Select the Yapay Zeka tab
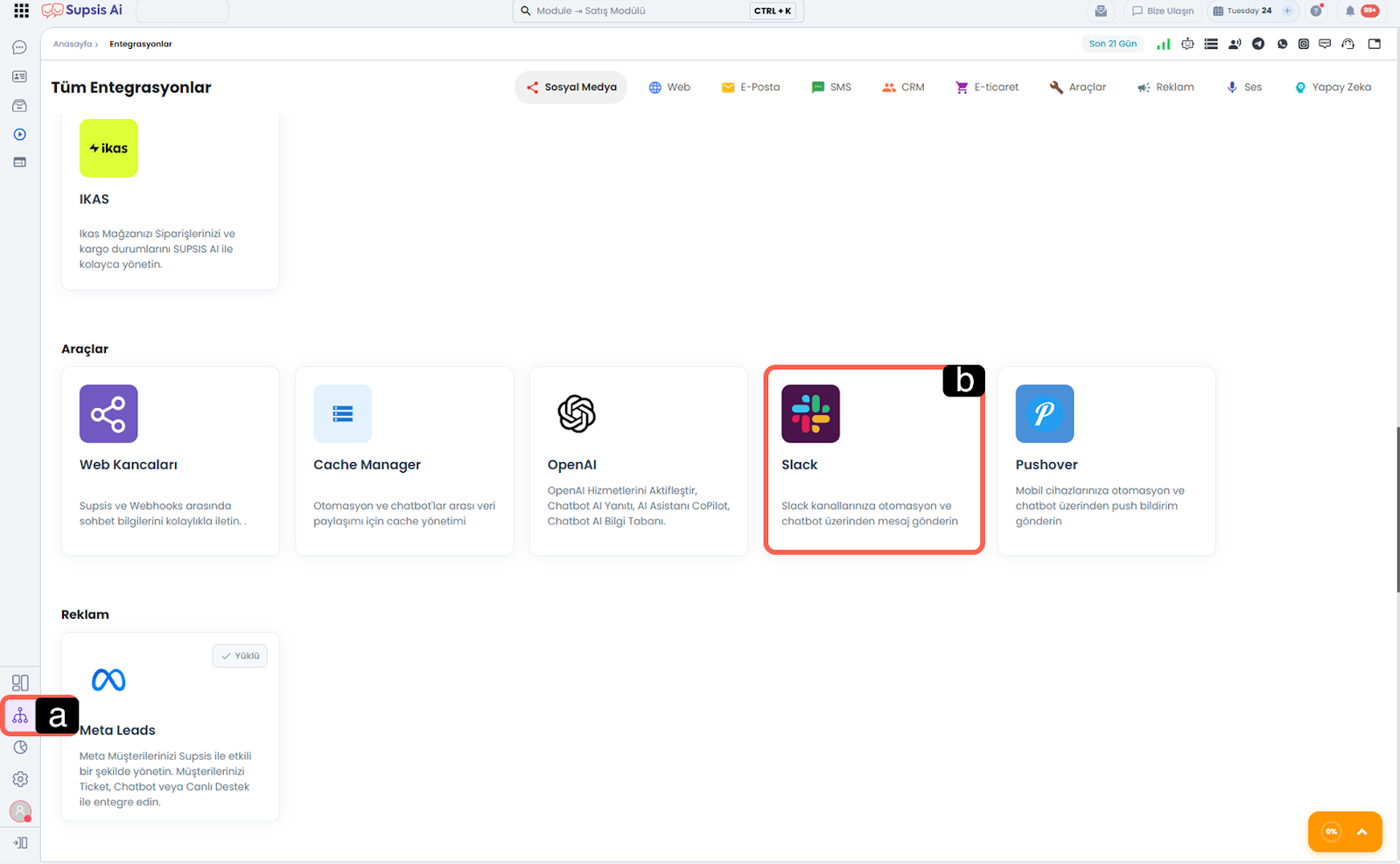This screenshot has width=1400, height=864. (1333, 88)
